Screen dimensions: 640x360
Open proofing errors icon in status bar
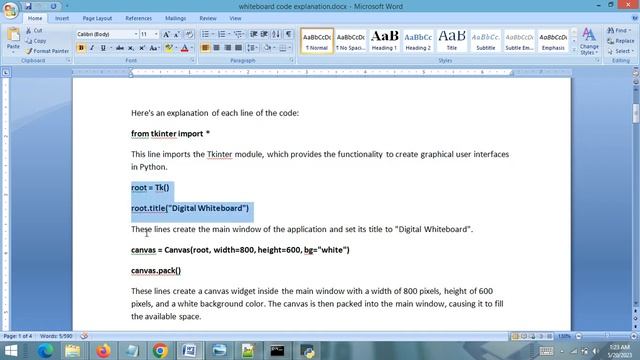(x=84, y=336)
